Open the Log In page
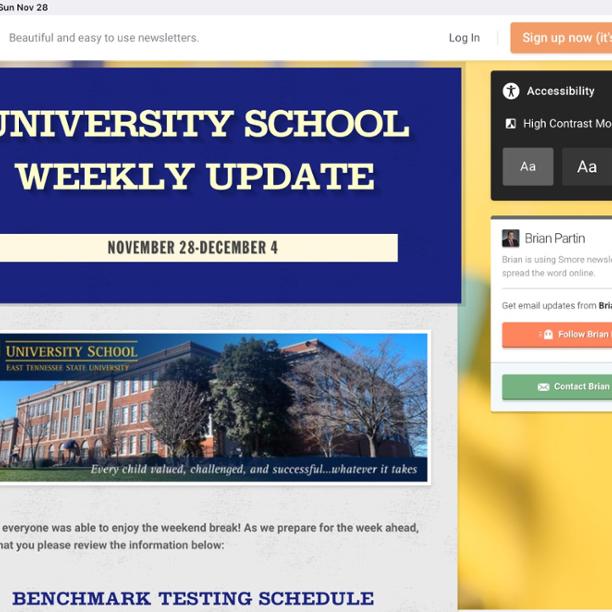 [464, 38]
